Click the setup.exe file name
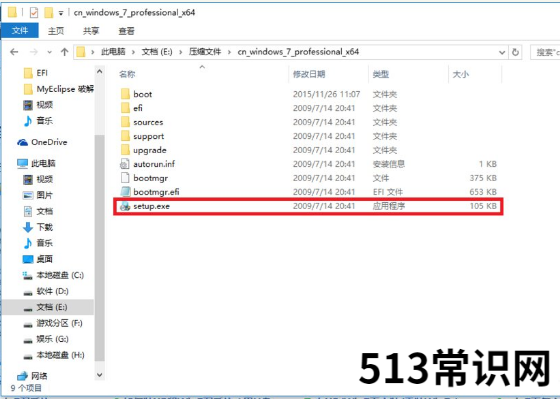Viewport: 560px width, 399px height. pyautogui.click(x=151, y=206)
